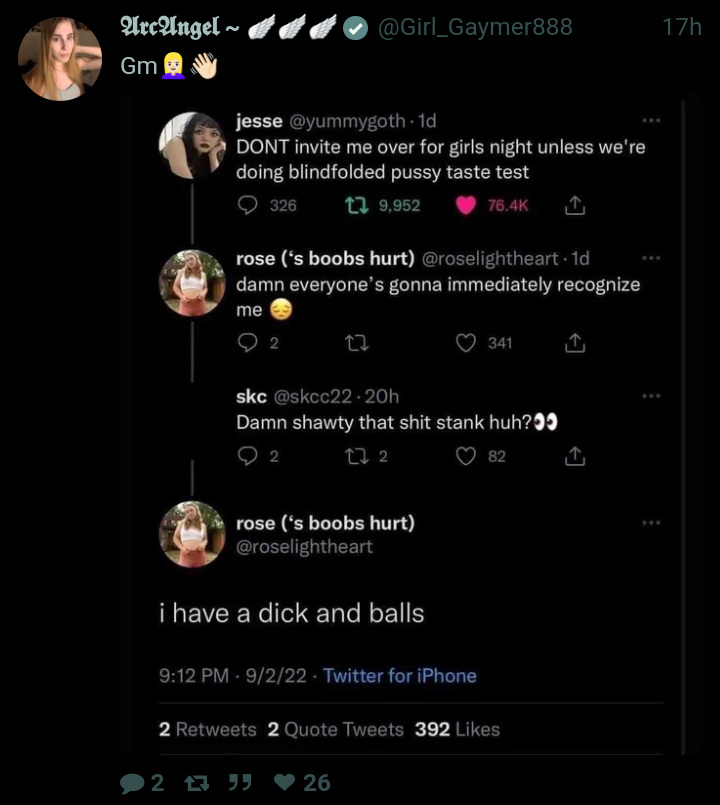Click the pink heart on jesse's tweet
Viewport: 720px width, 805px height.
[466, 205]
